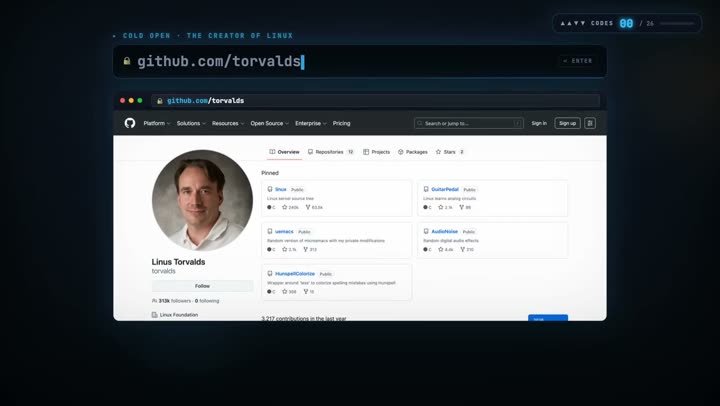The height and width of the screenshot is (406, 720).
Task: Expand the Solutions menu
Action: tap(191, 123)
